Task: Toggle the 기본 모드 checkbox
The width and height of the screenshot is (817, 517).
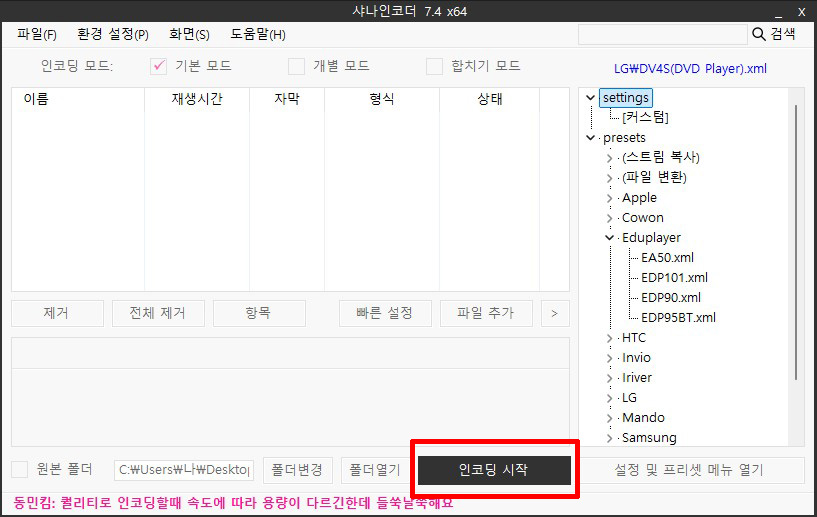Action: pos(158,66)
